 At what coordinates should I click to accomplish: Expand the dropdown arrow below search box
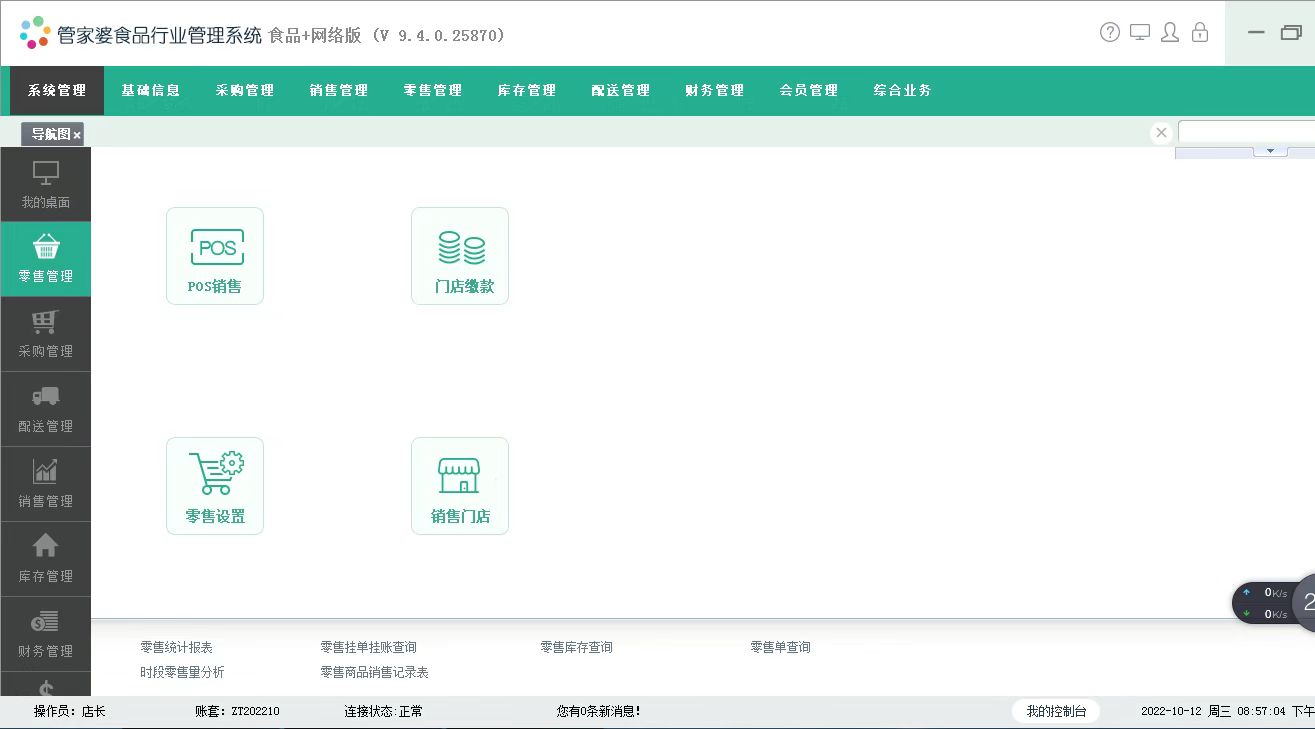click(1271, 152)
